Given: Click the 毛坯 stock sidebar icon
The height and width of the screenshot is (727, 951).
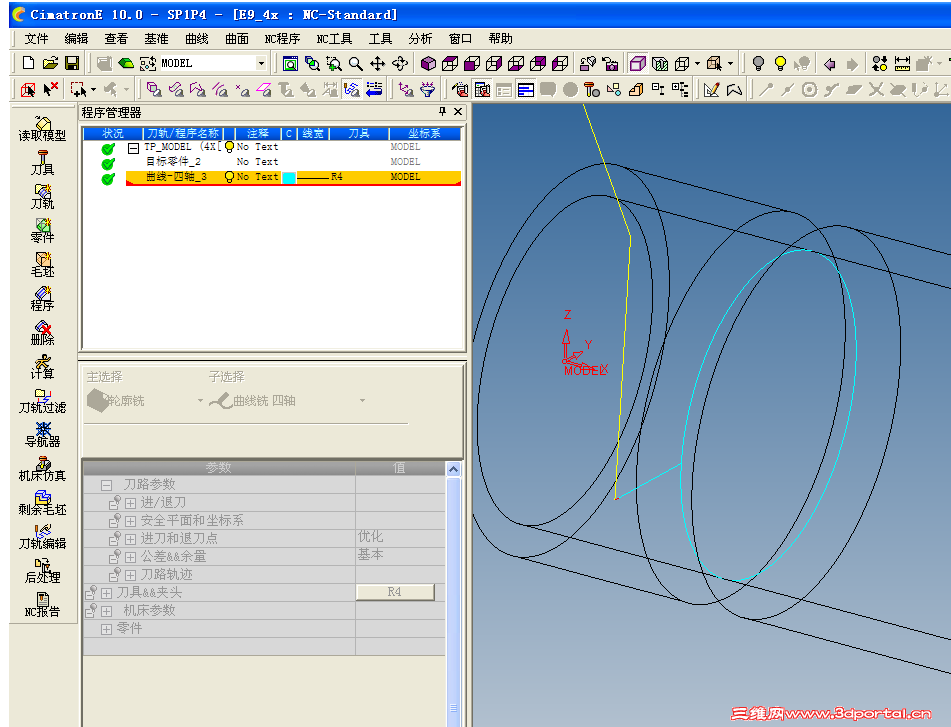Looking at the screenshot, I should 42,264.
